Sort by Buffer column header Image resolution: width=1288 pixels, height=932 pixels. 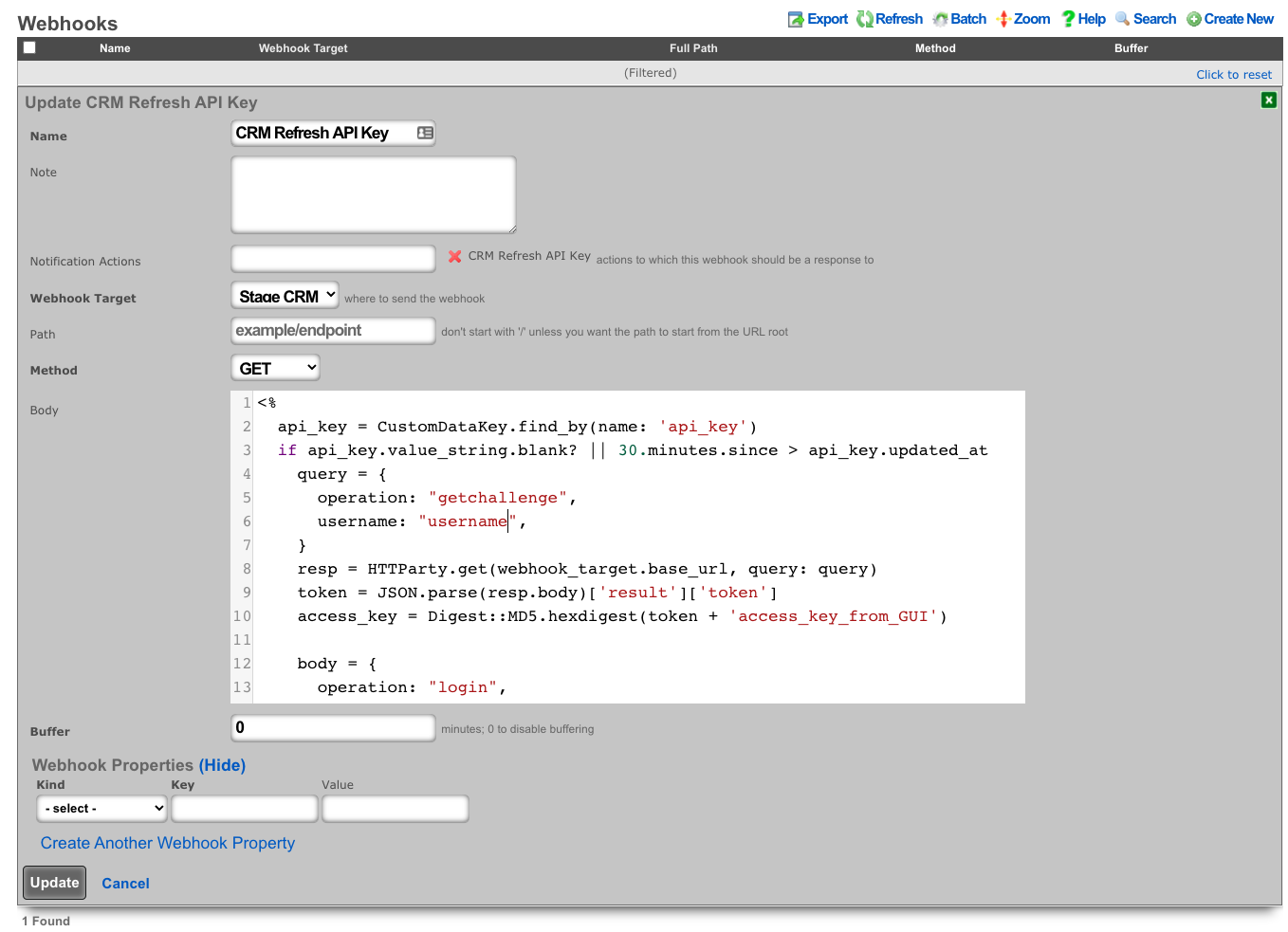click(x=1131, y=48)
